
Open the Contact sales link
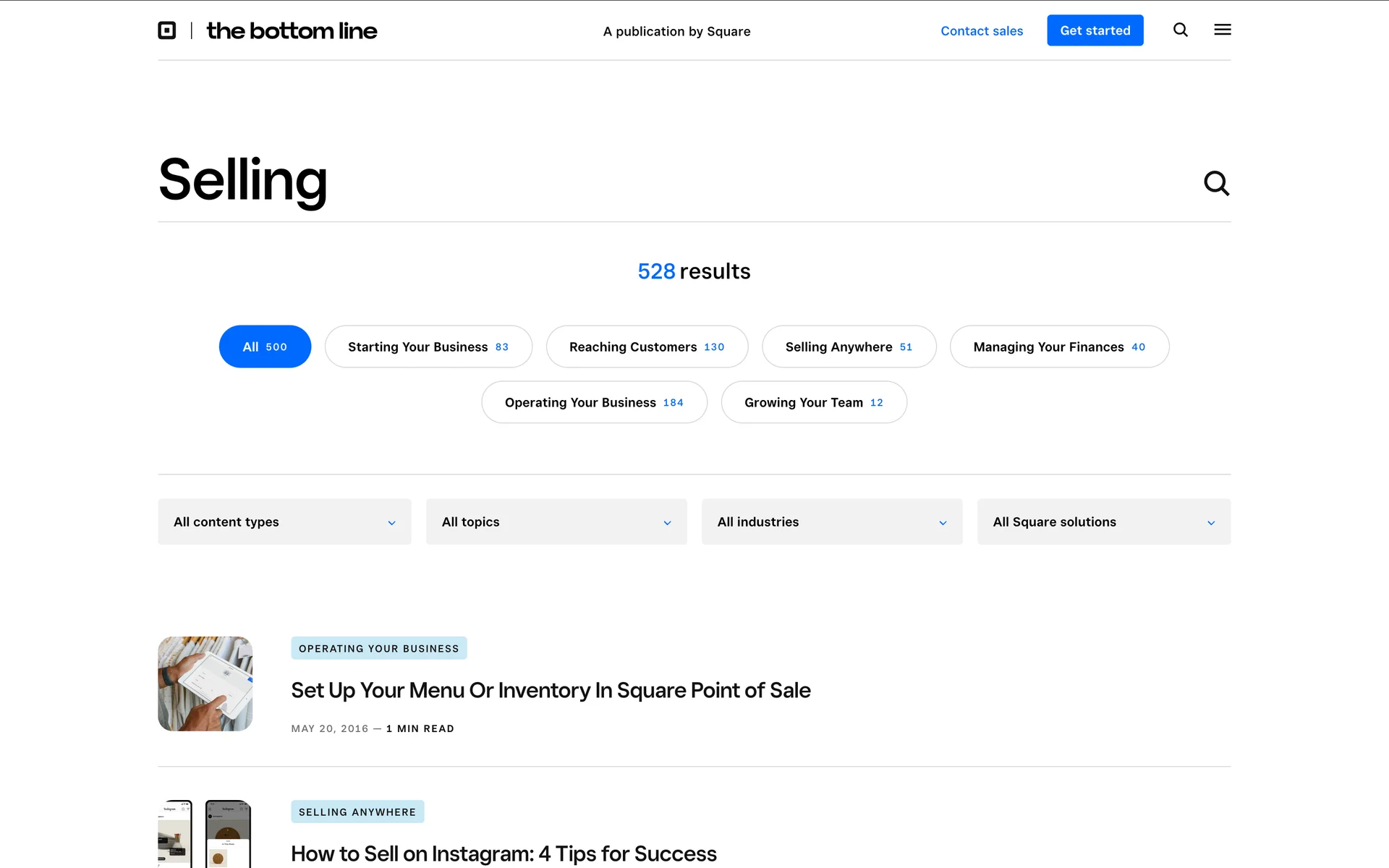tap(981, 31)
